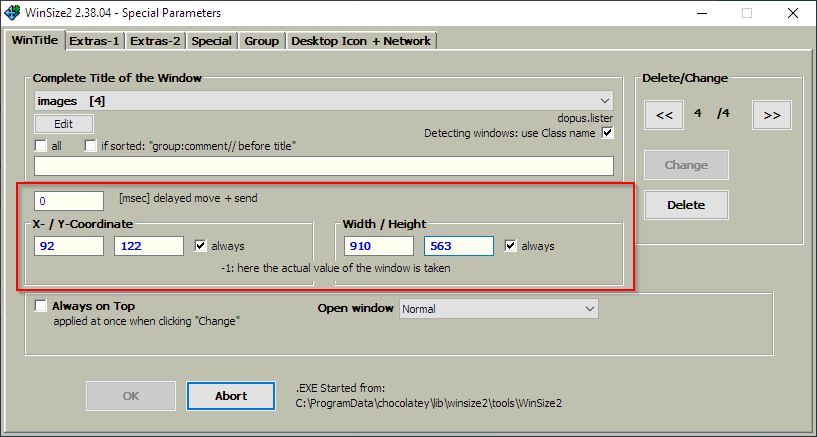Click the X-Coordinate field showing 92
Screen dimensions: 817x437
pyautogui.click(x=69, y=246)
